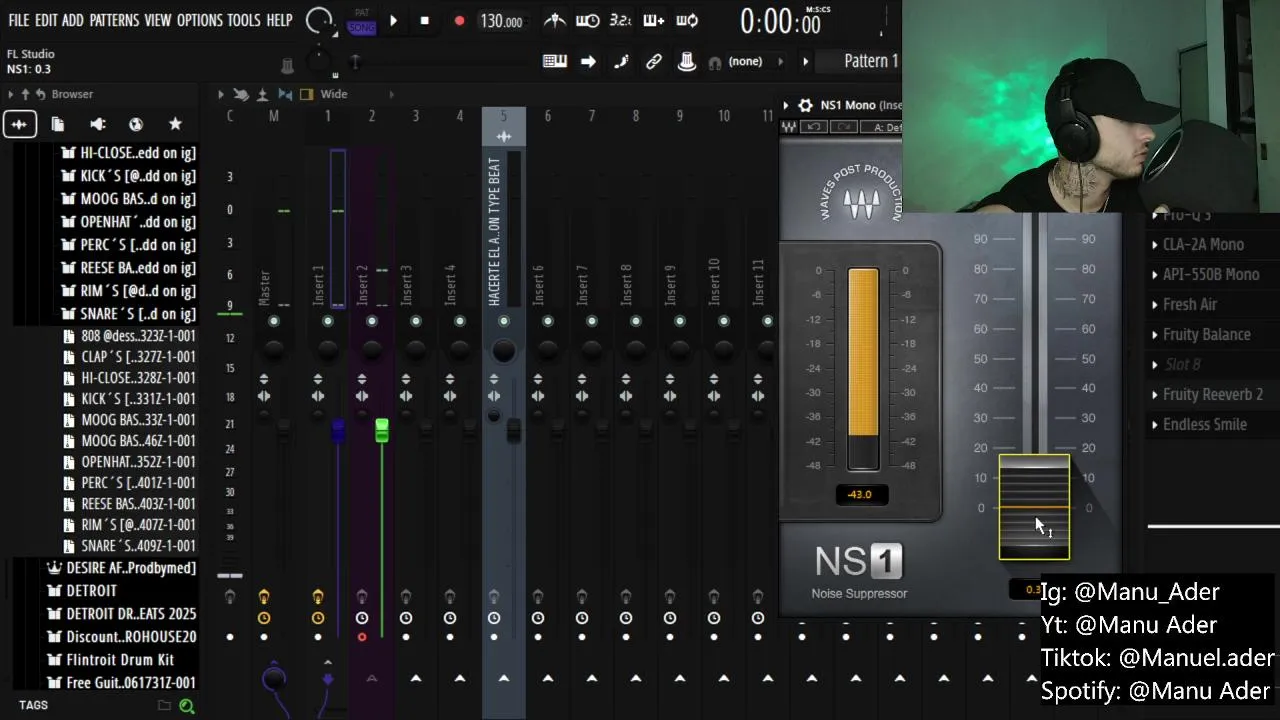Viewport: 1280px width, 720px height.
Task: Select the 808 @dess..323Z-1-001 file
Action: pos(129,336)
